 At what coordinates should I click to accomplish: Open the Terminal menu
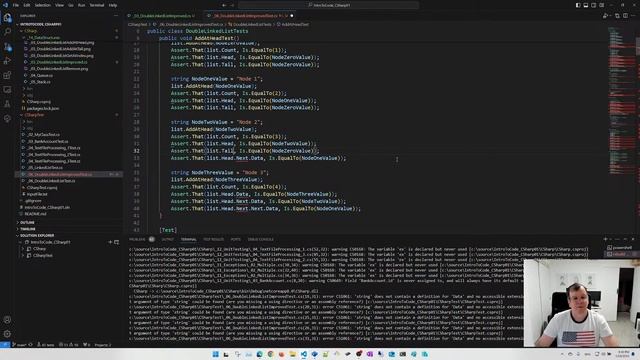tap(97, 5)
